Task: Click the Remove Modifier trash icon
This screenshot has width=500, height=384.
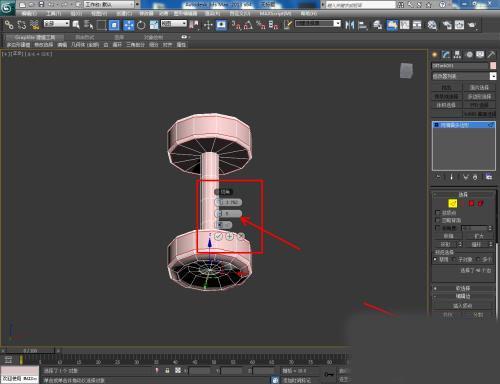Action: coord(475,177)
